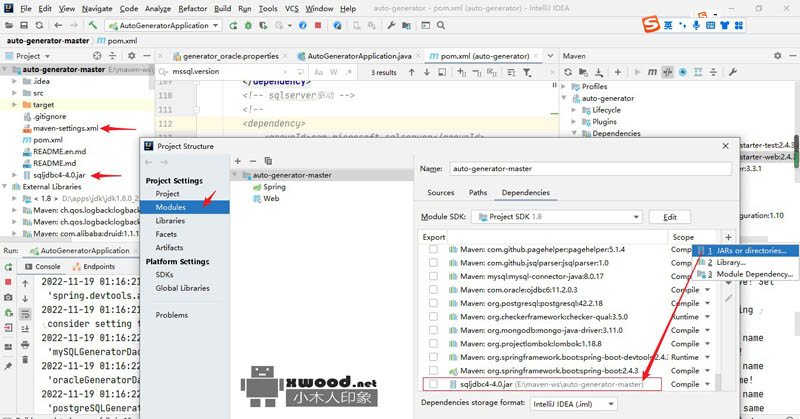Expand target folder in Project tree
800x419 pixels.
[14, 105]
